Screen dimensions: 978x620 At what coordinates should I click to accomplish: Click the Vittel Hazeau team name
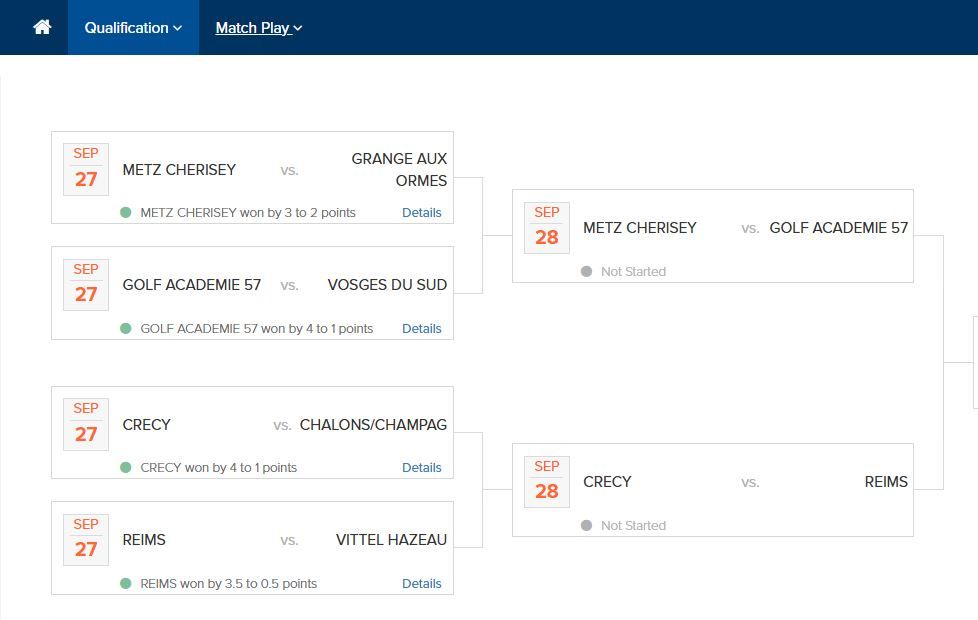[391, 540]
